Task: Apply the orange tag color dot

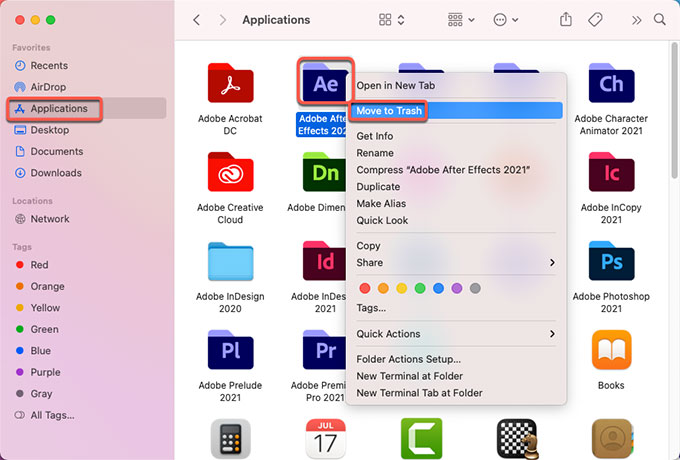Action: 383,288
